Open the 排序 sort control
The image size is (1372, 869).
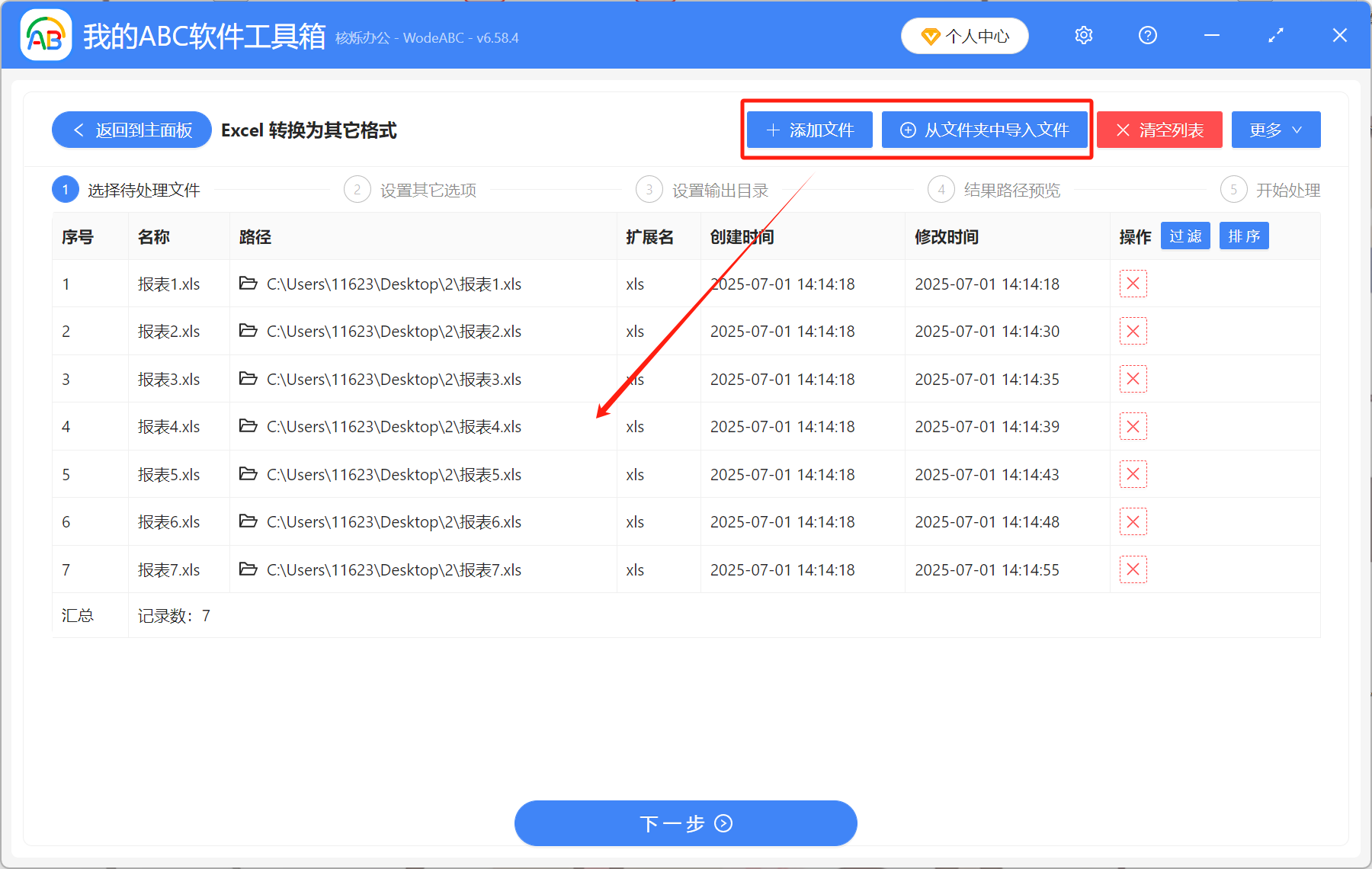(1244, 236)
